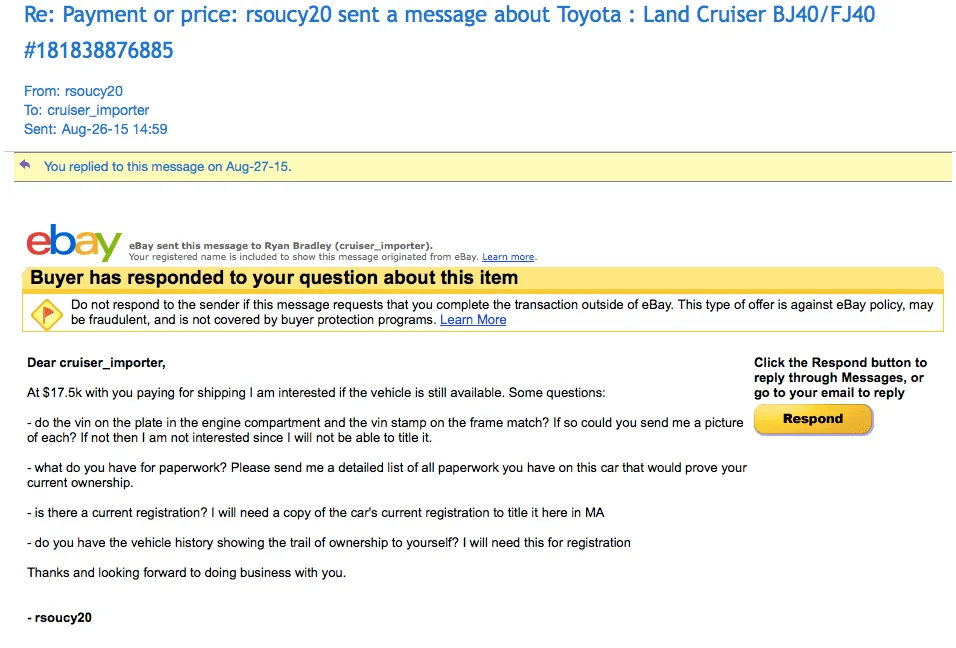Click the Buyer has responded heading banner

[x=482, y=278]
